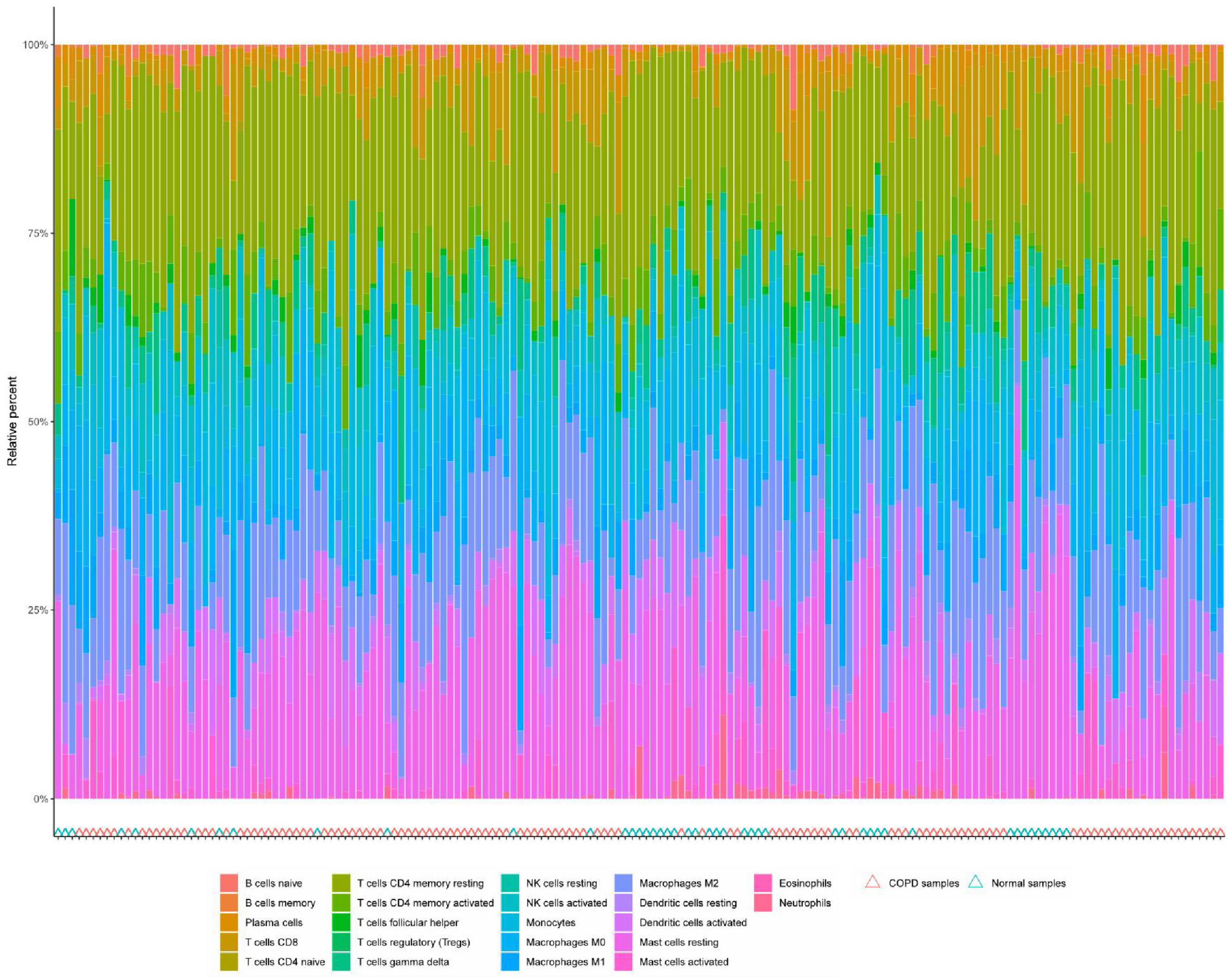This screenshot has width=1228, height=980.
Task: Click the 'T cells CD8' legend label
Action: coord(271,942)
